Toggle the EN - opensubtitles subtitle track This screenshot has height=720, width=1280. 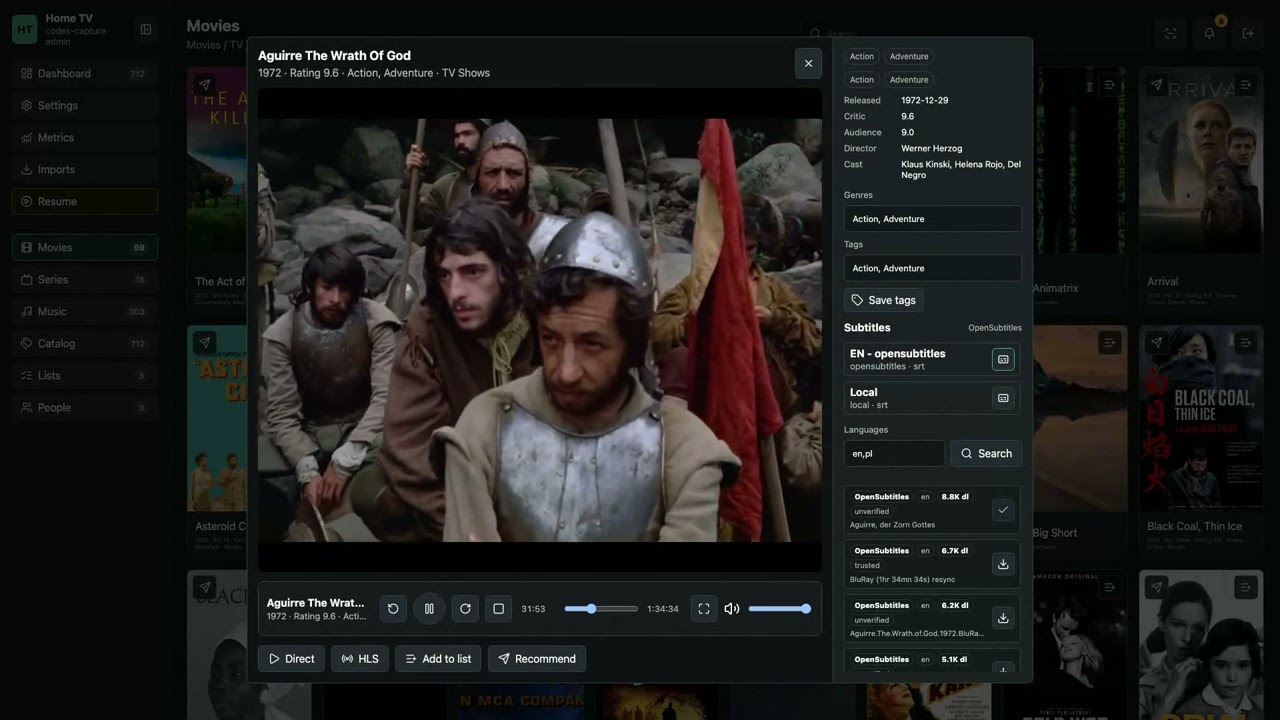[1003, 359]
